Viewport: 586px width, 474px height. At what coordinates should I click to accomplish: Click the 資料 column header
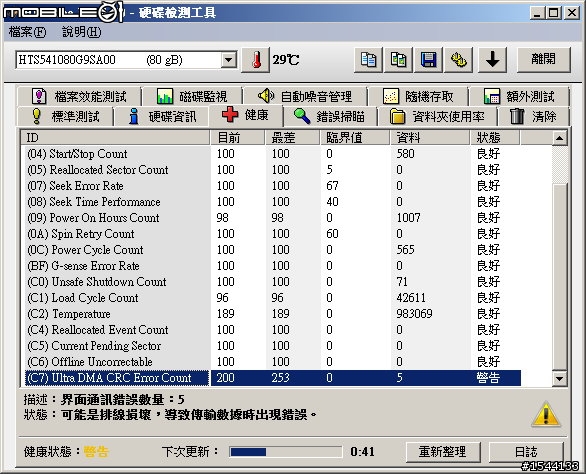430,138
